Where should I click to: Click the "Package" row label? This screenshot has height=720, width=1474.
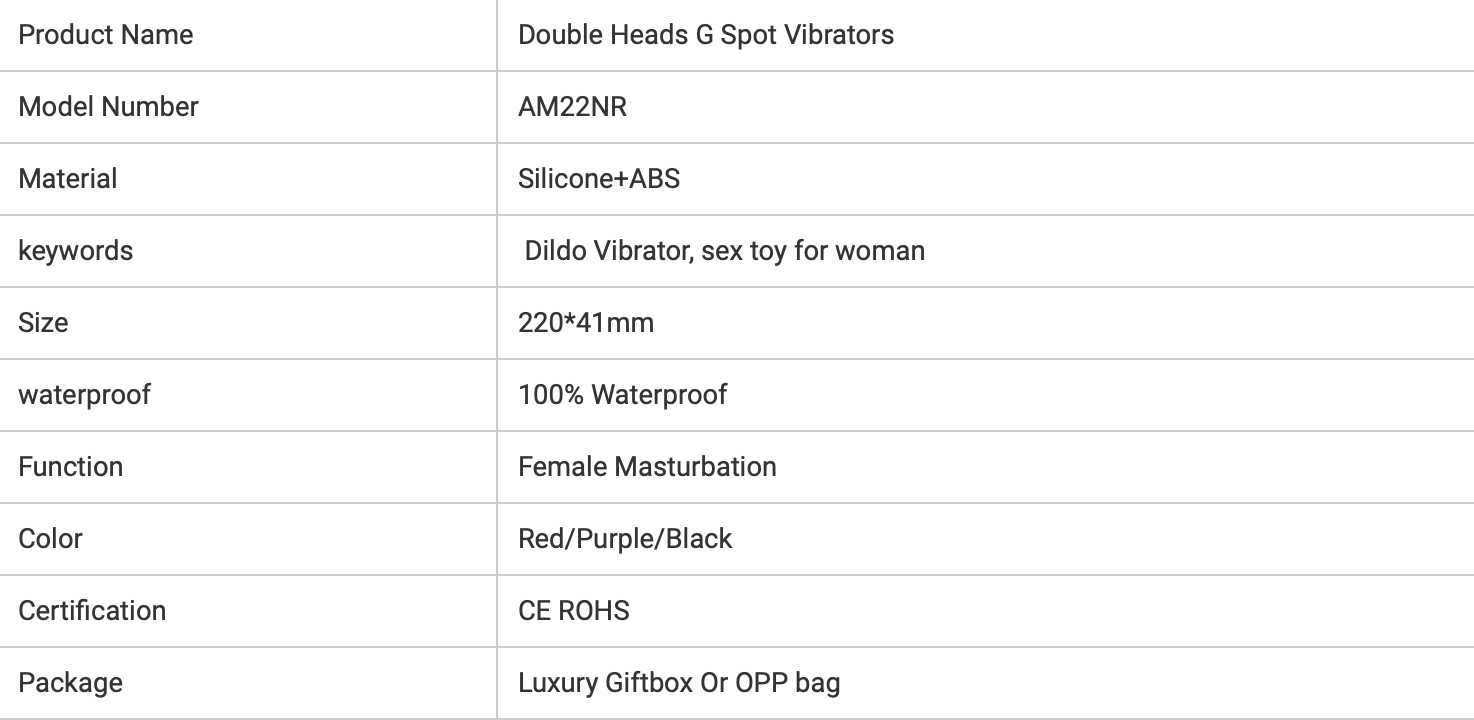[70, 683]
